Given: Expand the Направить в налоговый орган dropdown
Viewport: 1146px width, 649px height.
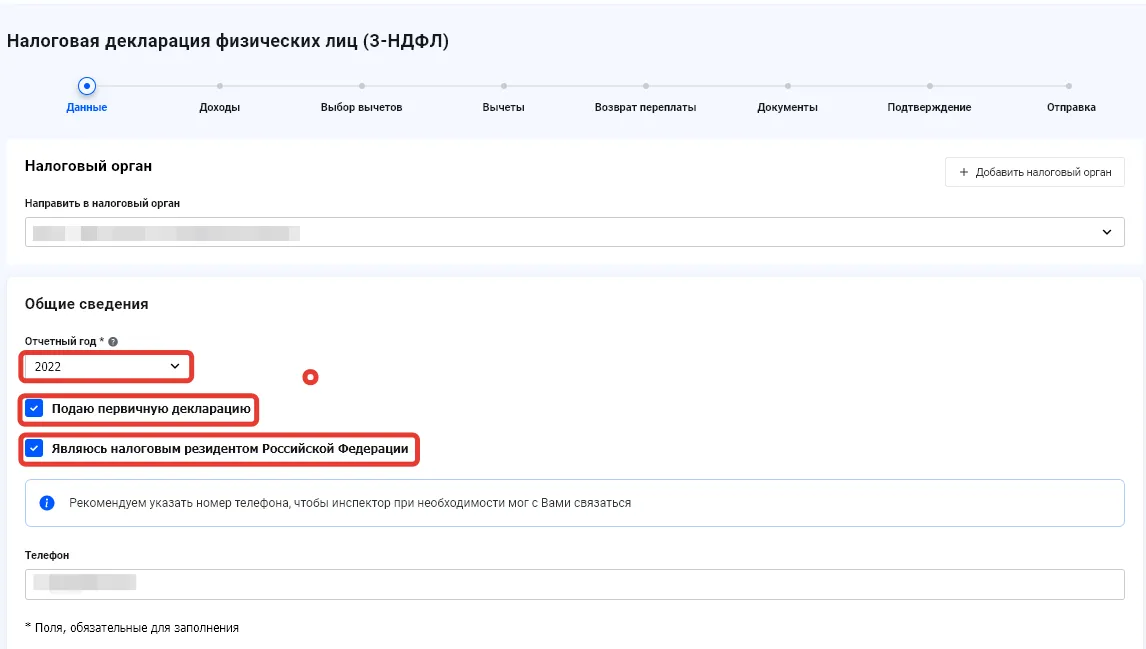Looking at the screenshot, I should (x=574, y=232).
